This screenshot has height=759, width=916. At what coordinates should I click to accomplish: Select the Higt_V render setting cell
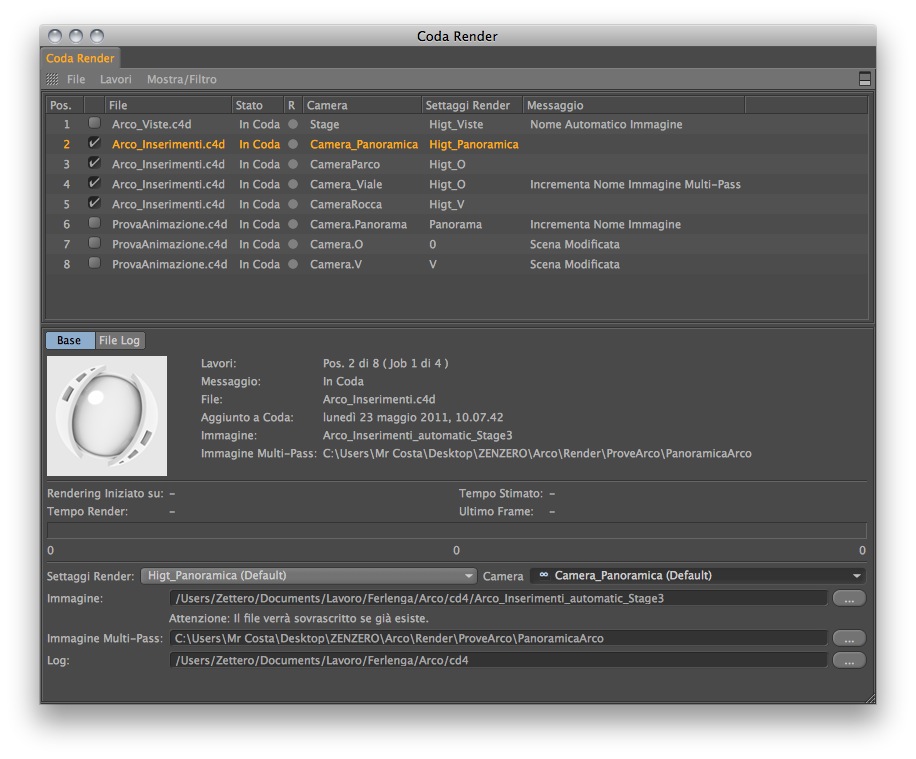446,204
